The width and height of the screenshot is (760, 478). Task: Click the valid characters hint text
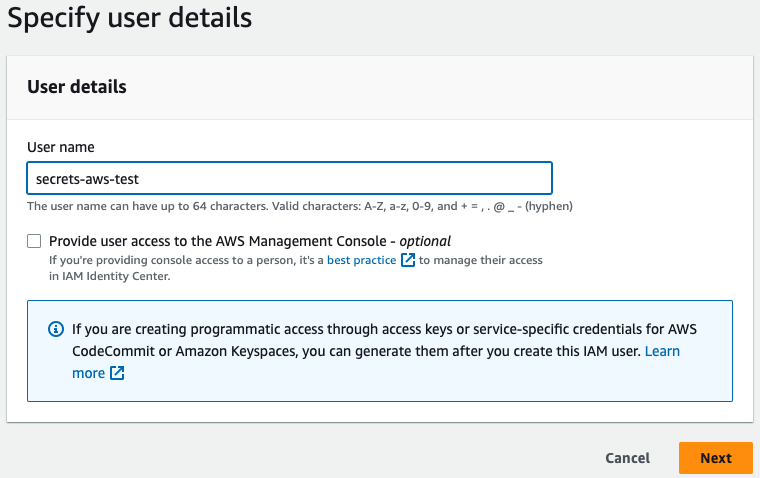[299, 206]
